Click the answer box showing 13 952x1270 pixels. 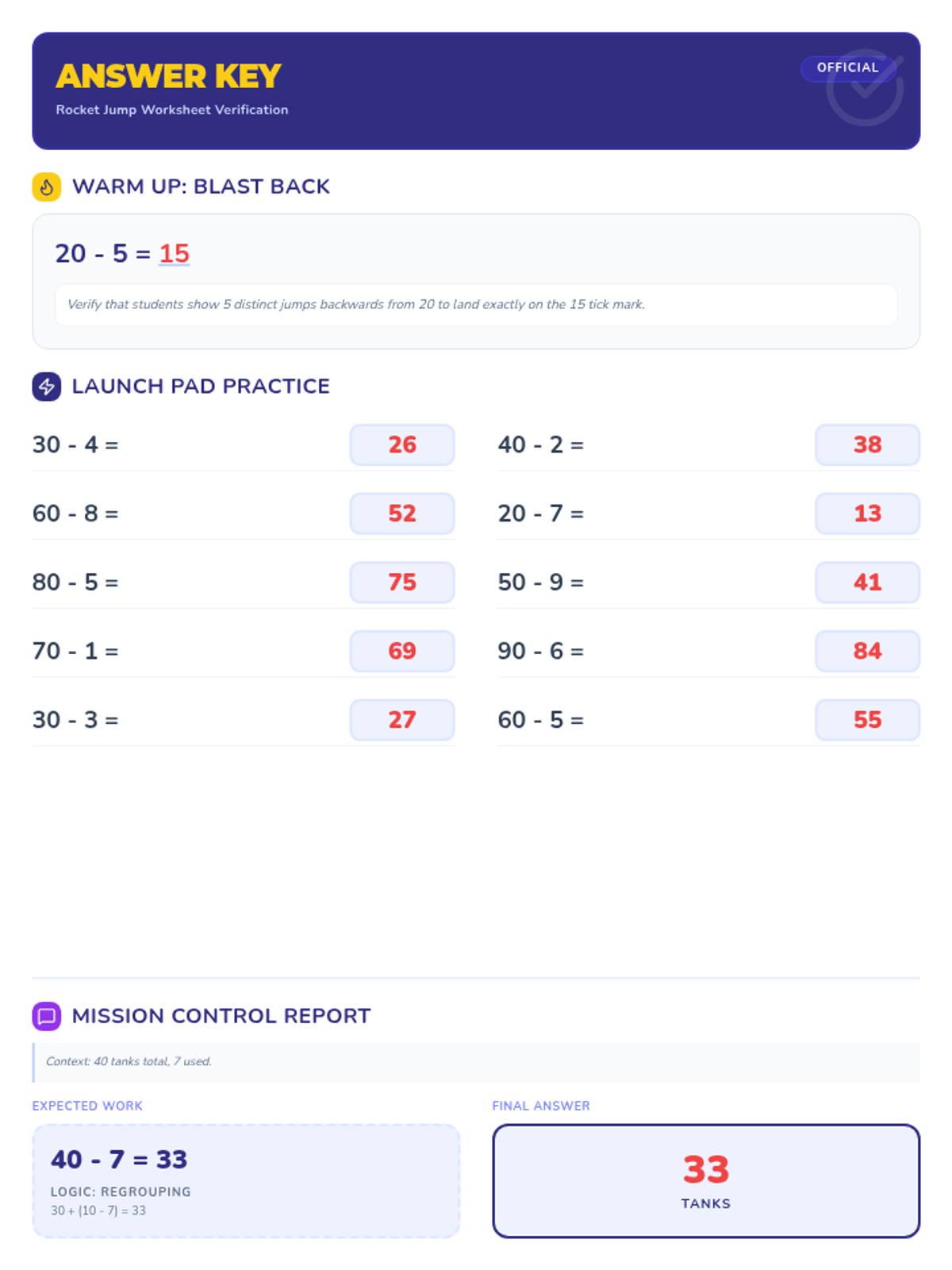tap(867, 514)
